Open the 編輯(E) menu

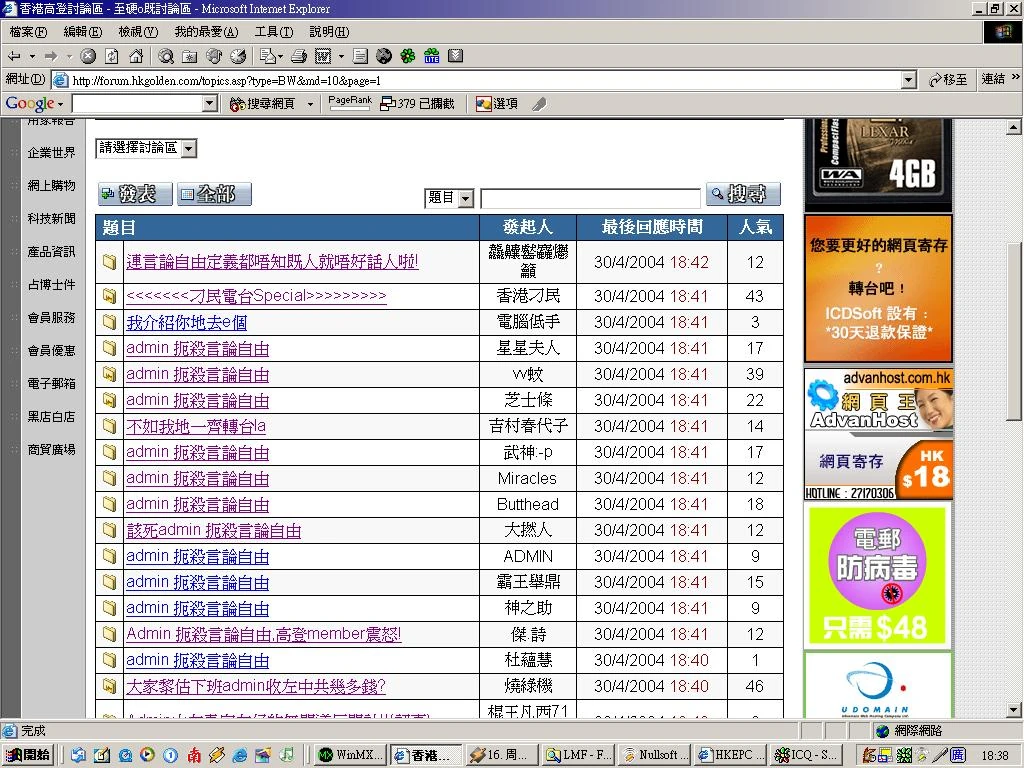click(x=82, y=31)
